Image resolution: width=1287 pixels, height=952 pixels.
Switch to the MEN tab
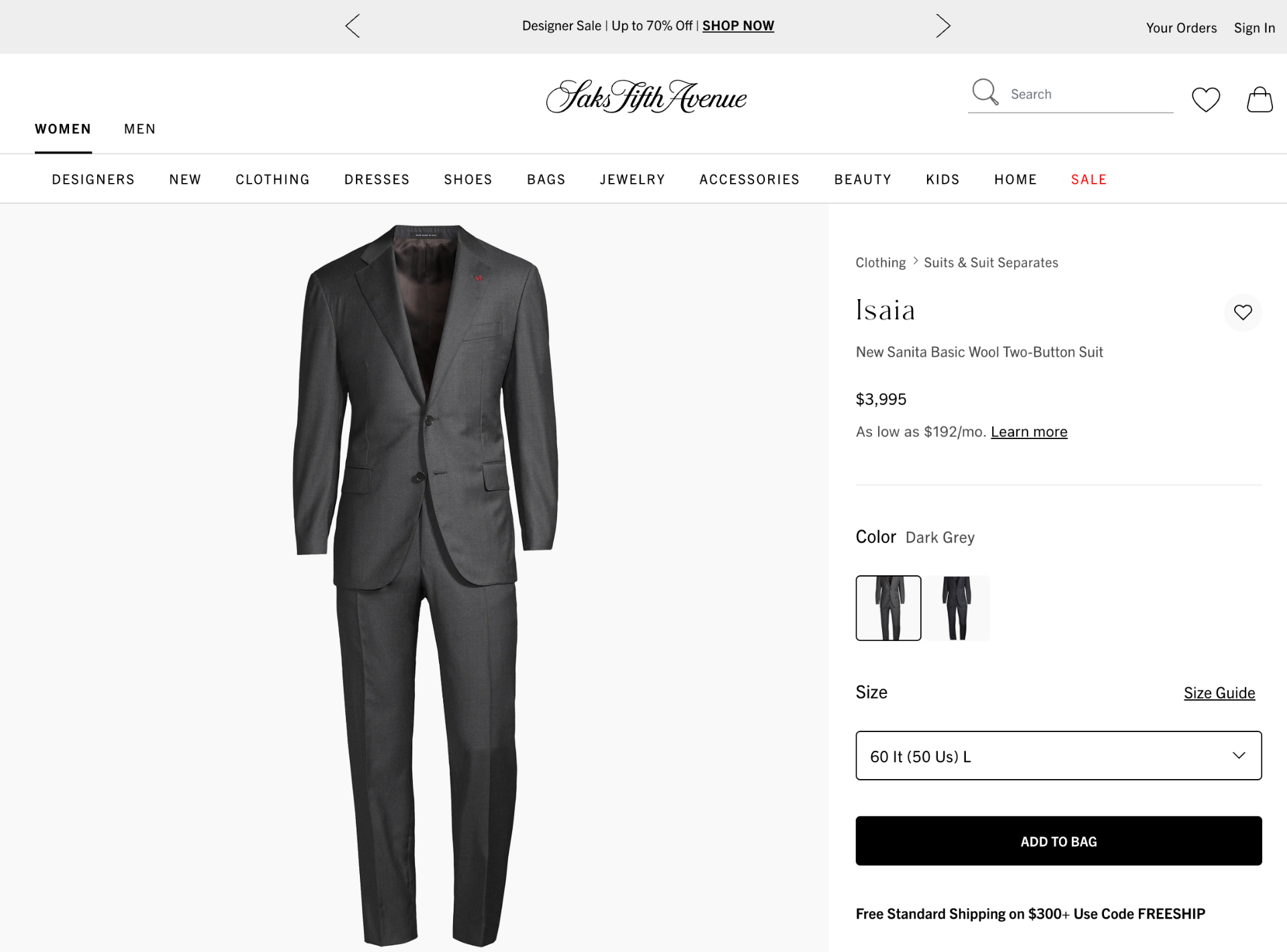(x=139, y=129)
